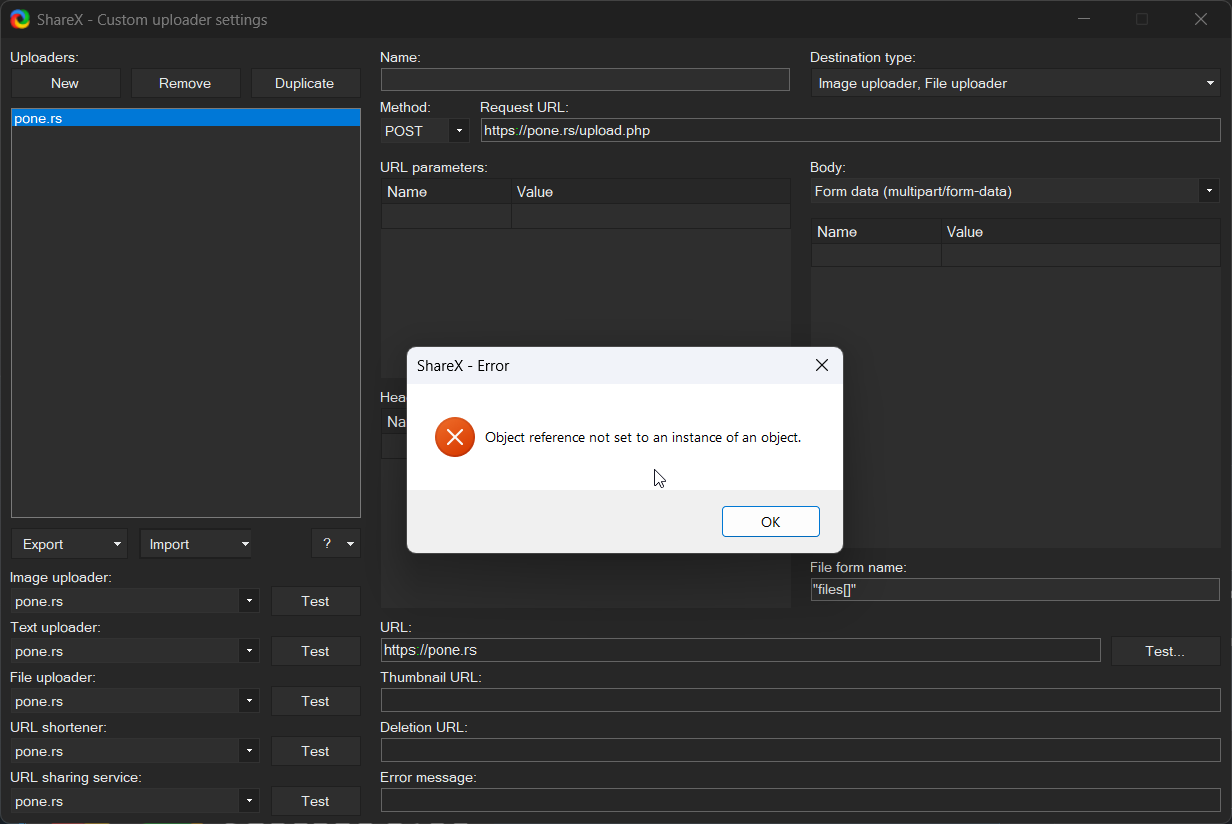Click the empty Name cell in URL parameters

[x=446, y=216]
